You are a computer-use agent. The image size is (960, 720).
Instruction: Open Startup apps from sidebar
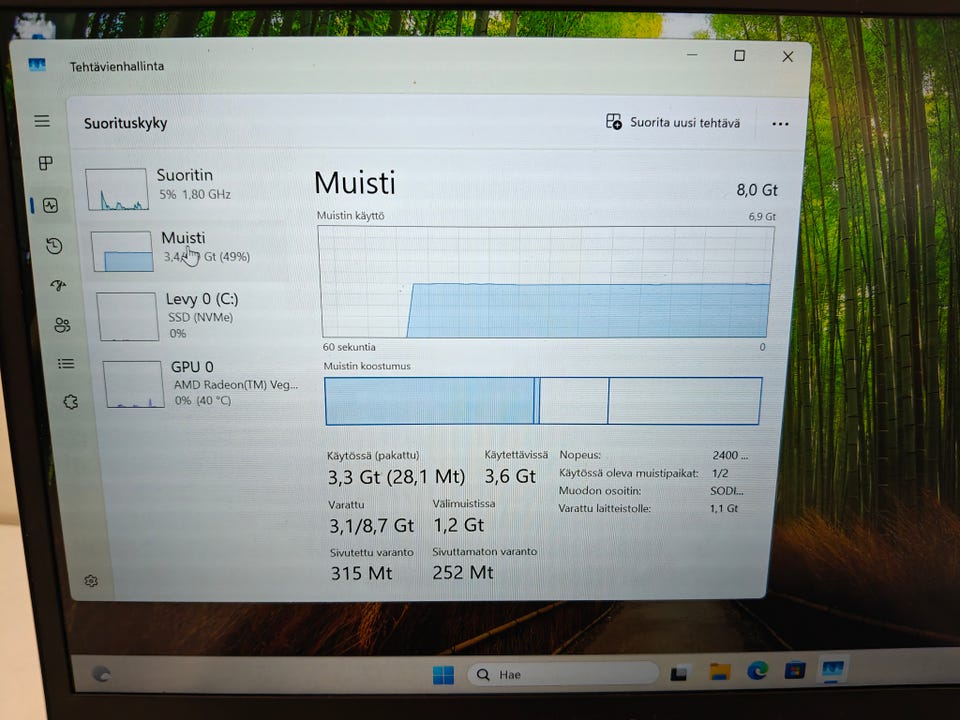click(58, 285)
